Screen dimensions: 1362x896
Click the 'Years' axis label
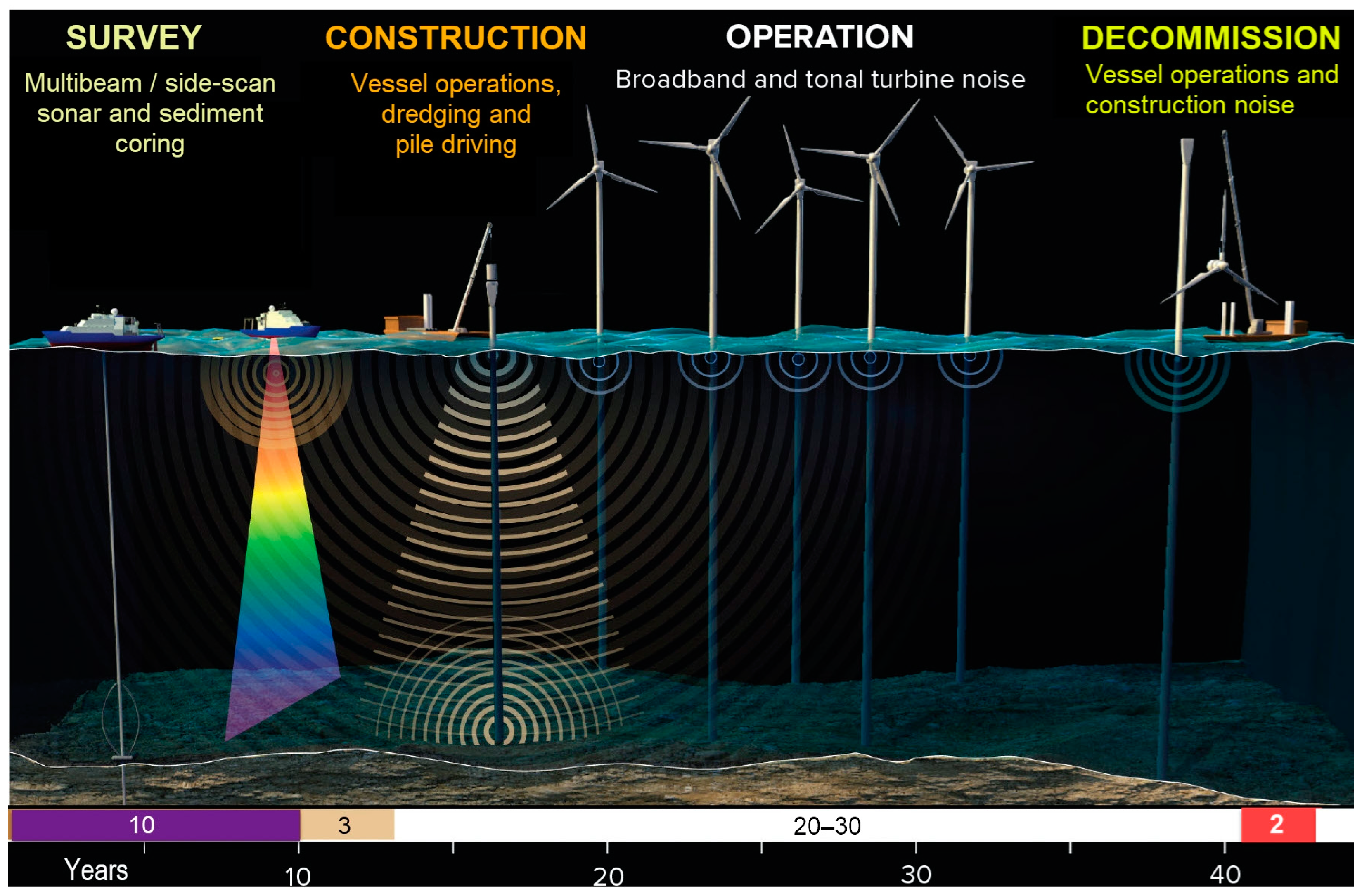pyautogui.click(x=96, y=870)
